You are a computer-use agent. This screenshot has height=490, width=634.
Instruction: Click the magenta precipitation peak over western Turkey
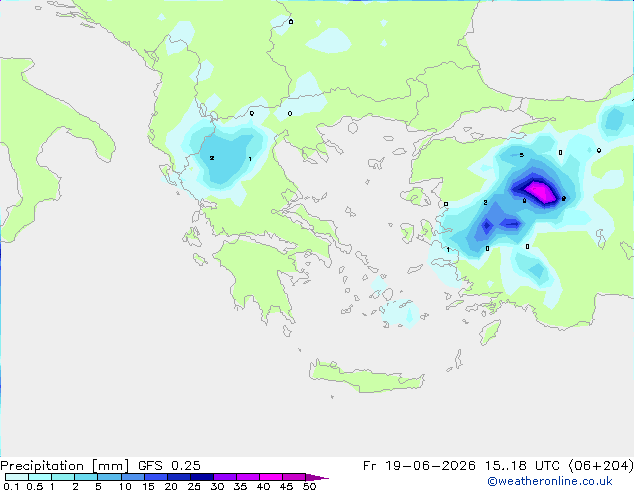pyautogui.click(x=541, y=192)
